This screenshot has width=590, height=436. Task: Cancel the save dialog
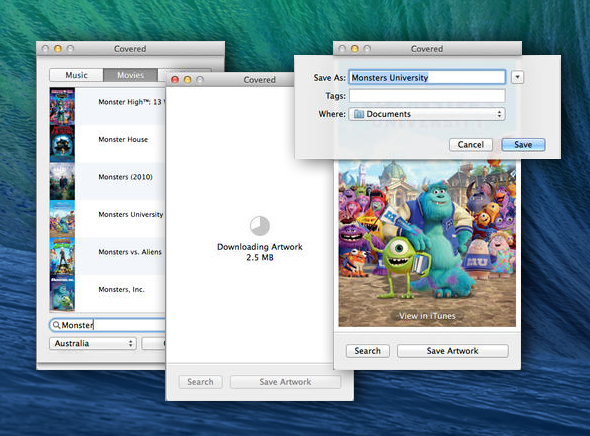click(x=470, y=144)
